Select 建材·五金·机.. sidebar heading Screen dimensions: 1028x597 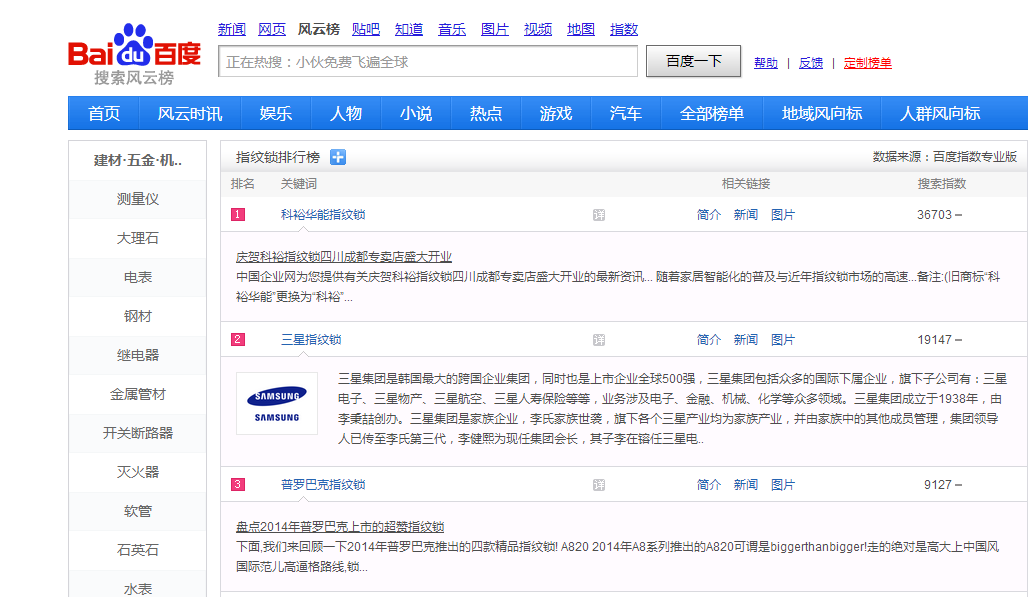138,161
